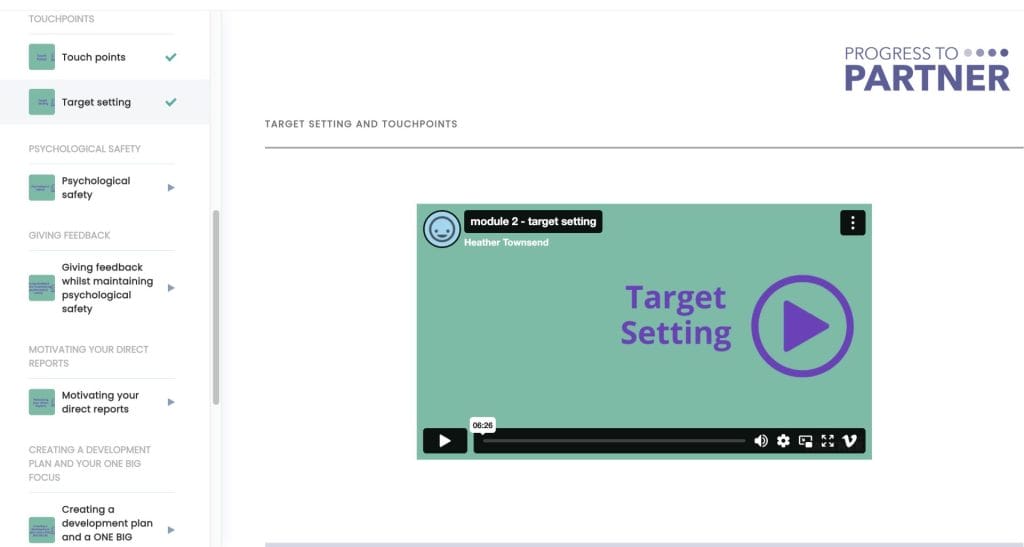This screenshot has height=547, width=1024.
Task: Click the 06:26 duration label
Action: [483, 425]
